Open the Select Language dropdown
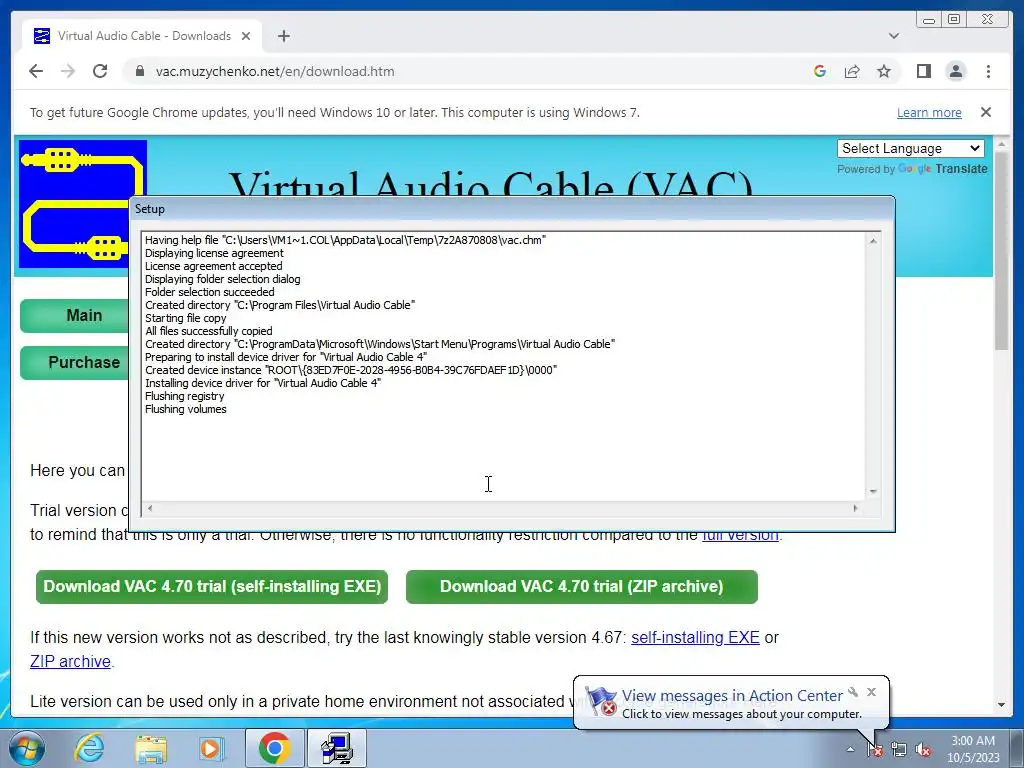 click(x=910, y=149)
